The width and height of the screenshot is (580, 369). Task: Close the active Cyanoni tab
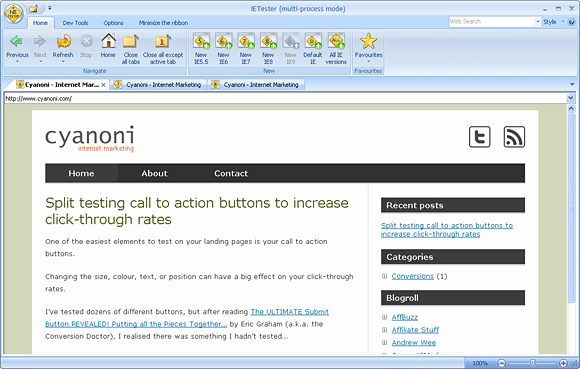(x=104, y=85)
